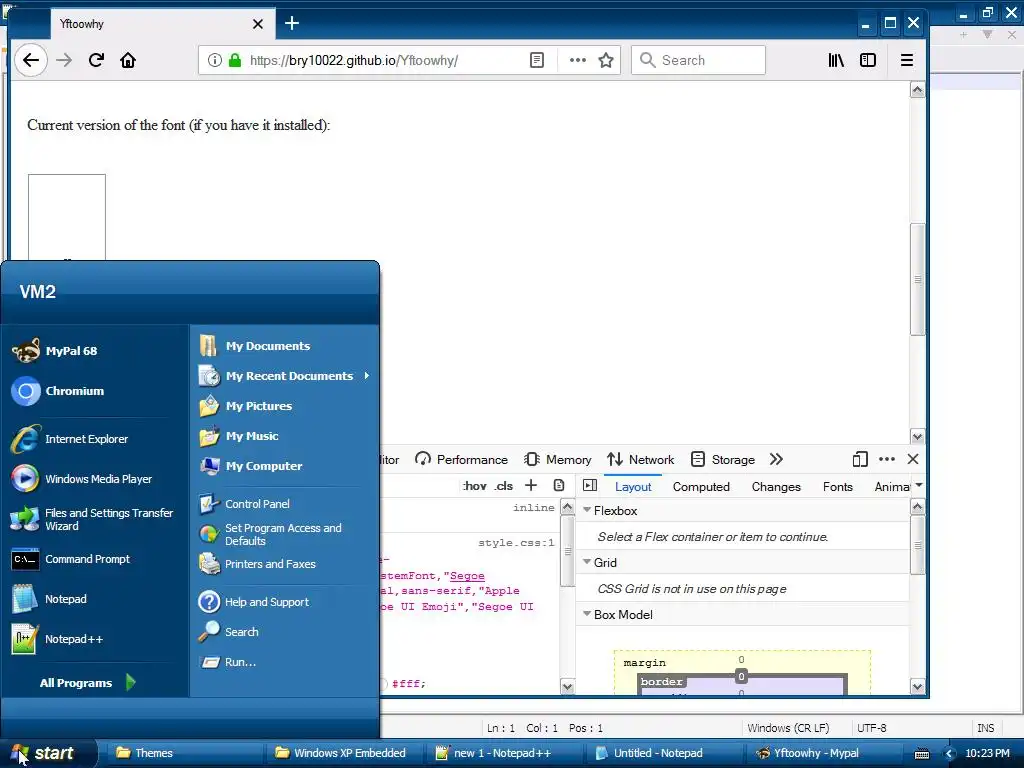
Task: Select the Fonts sidebar tab
Action: point(837,487)
